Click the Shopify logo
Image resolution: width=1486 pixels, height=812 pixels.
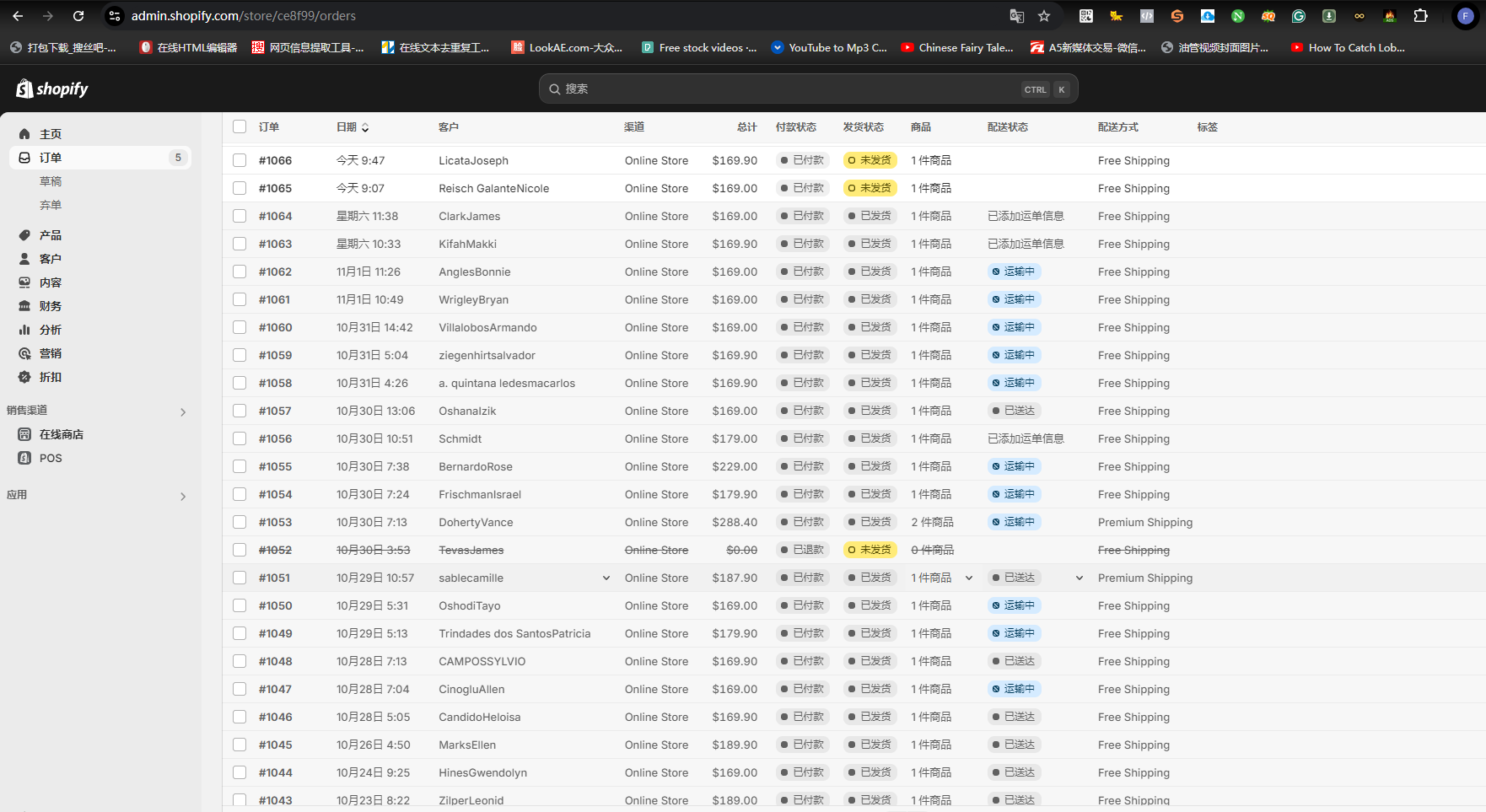tap(52, 89)
